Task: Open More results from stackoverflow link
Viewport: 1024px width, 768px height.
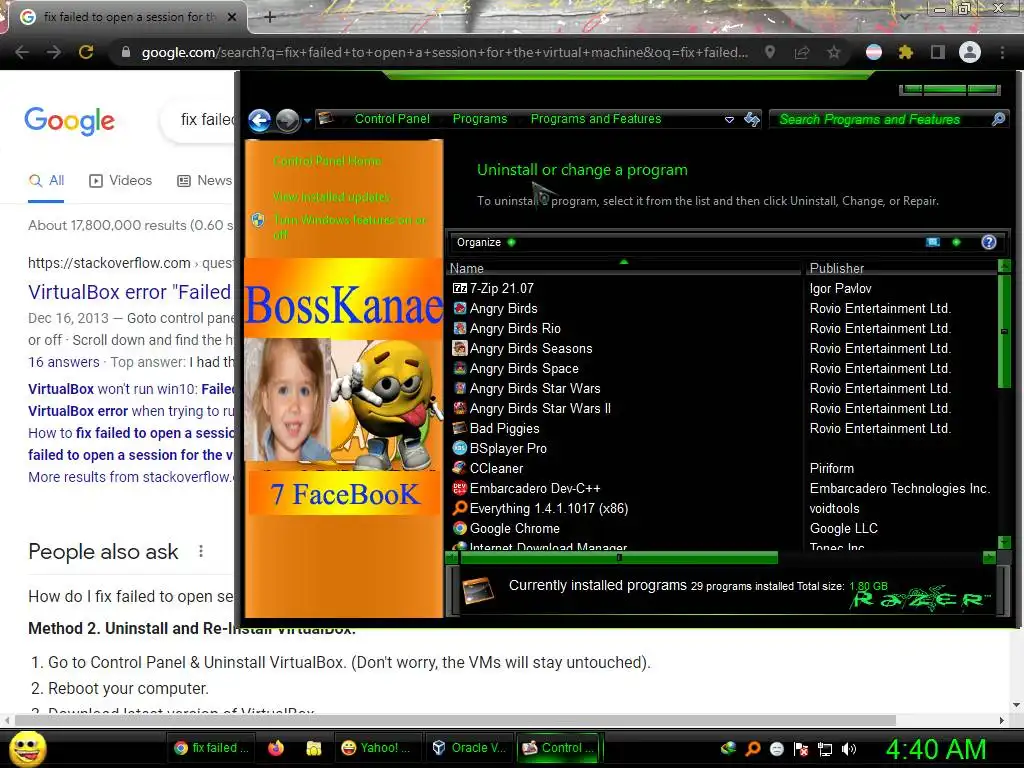Action: [x=130, y=477]
